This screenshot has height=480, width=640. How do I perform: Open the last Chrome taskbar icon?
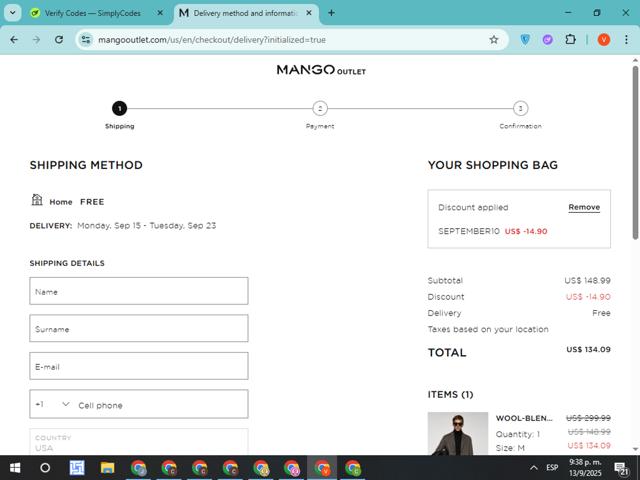click(x=353, y=468)
